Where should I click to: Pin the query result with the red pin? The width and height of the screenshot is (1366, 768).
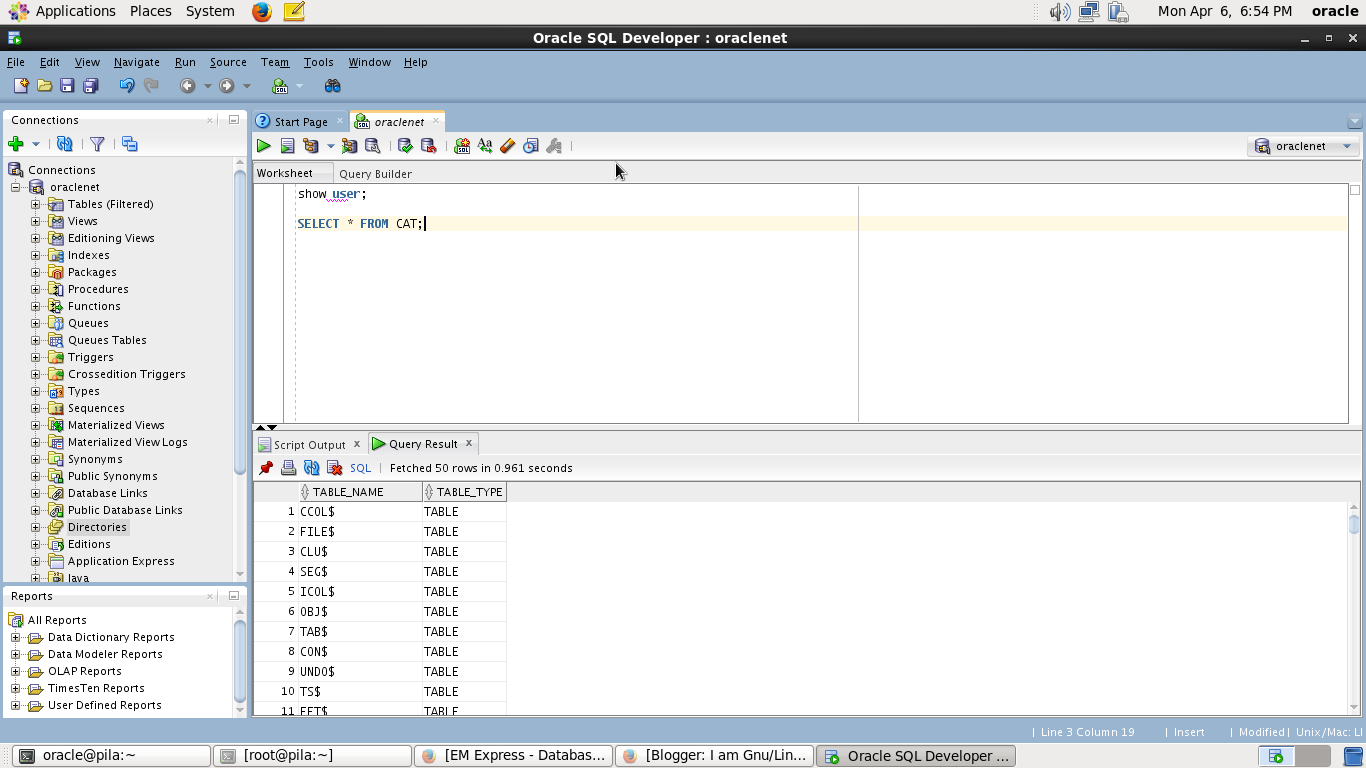tap(266, 468)
